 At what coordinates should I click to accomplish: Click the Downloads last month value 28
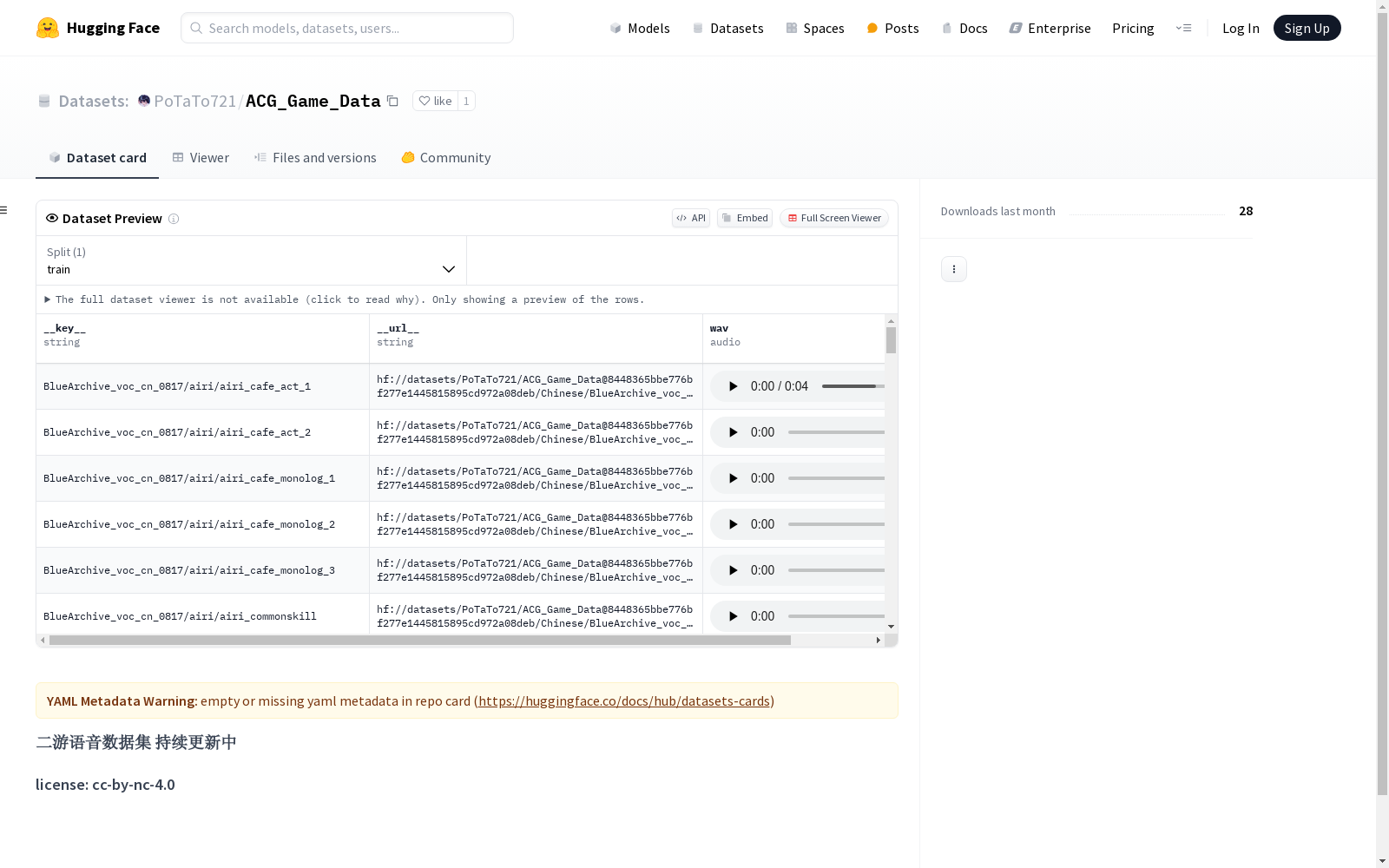1246,211
